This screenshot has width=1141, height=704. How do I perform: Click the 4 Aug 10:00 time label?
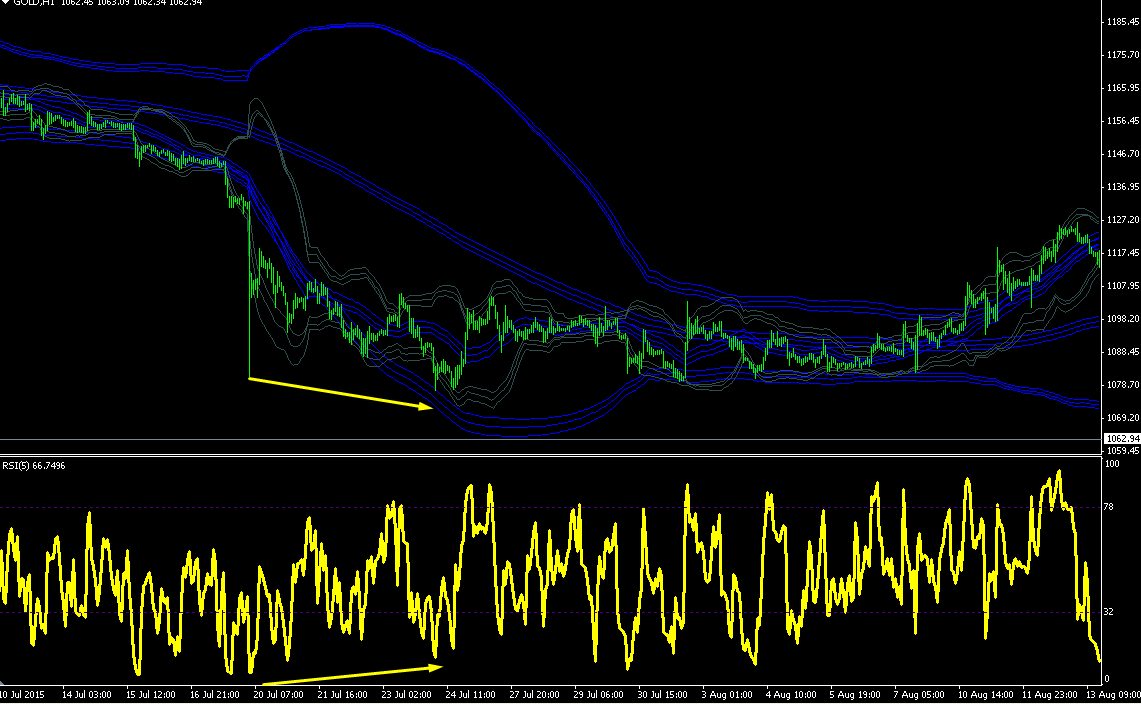click(x=791, y=695)
